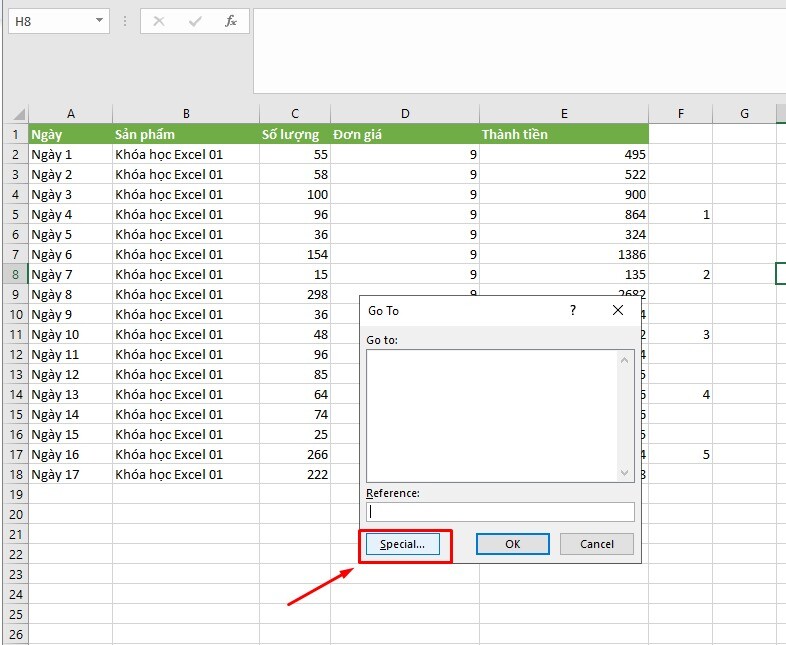
Task: Select quantity cell 298
Action: tap(295, 294)
